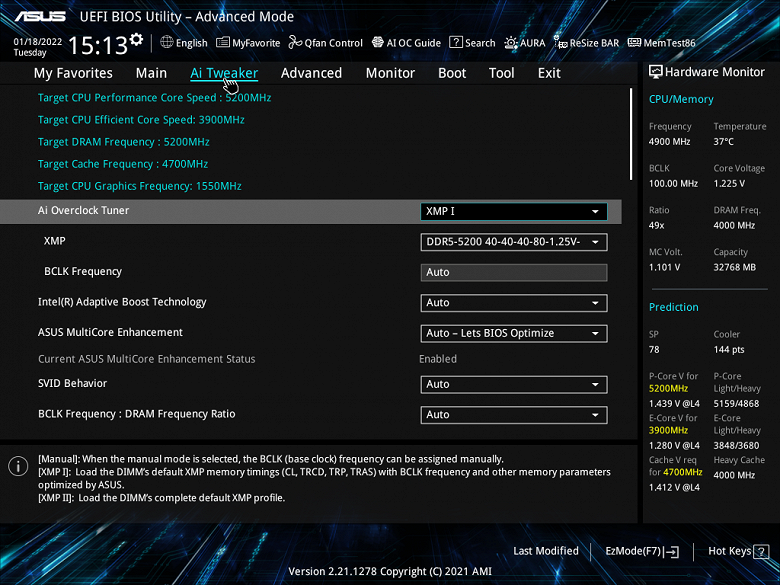Click the AI OC Guide brain icon
This screenshot has height=585, width=780.
click(378, 43)
